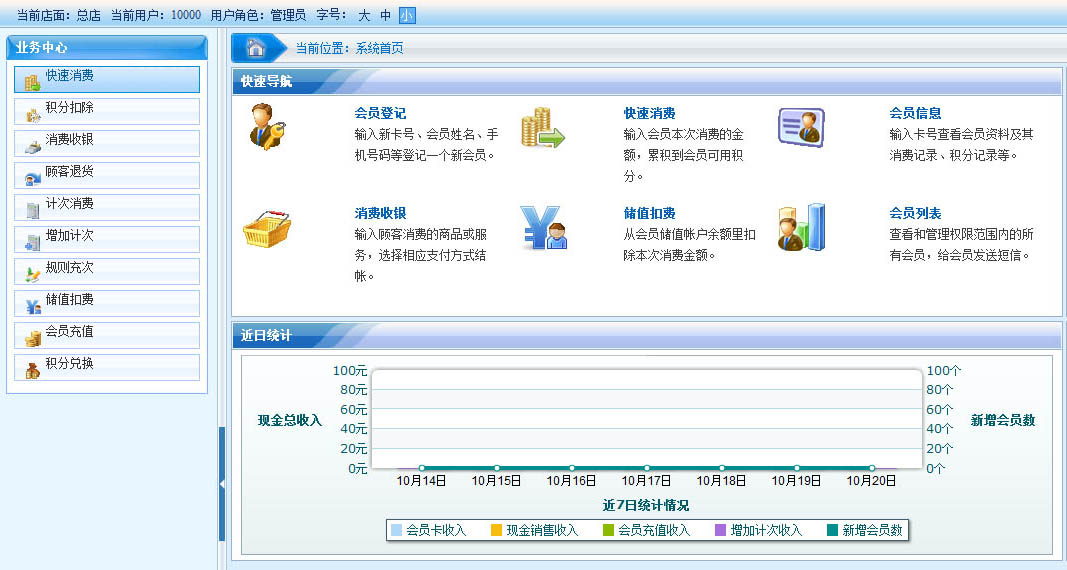The width and height of the screenshot is (1067, 570).
Task: Open 快速消费 in the sidebar menu
Action: (107, 78)
